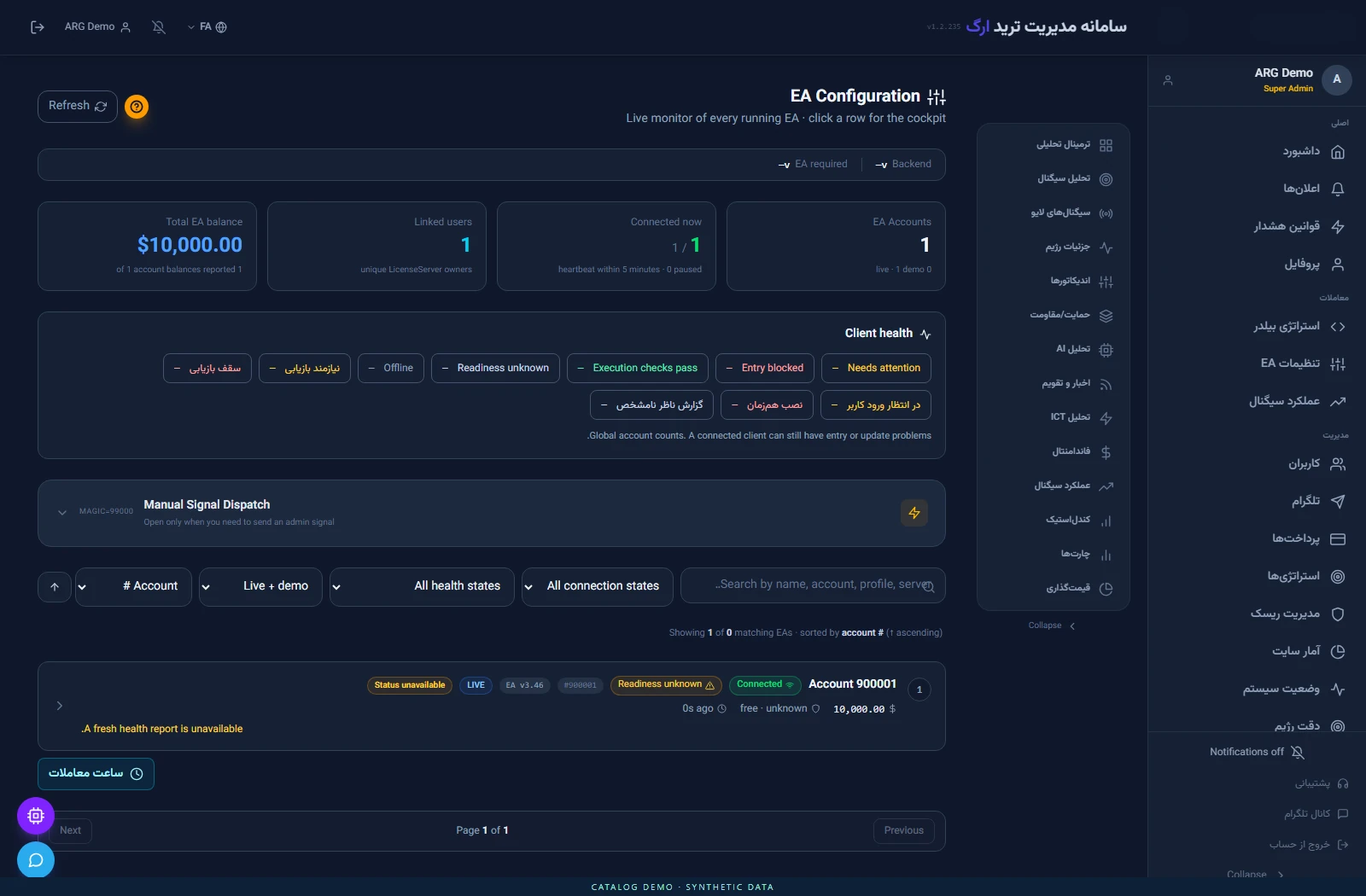Toggle the Entry blocked health filter
This screenshot has height=896, width=1366.
tap(765, 369)
